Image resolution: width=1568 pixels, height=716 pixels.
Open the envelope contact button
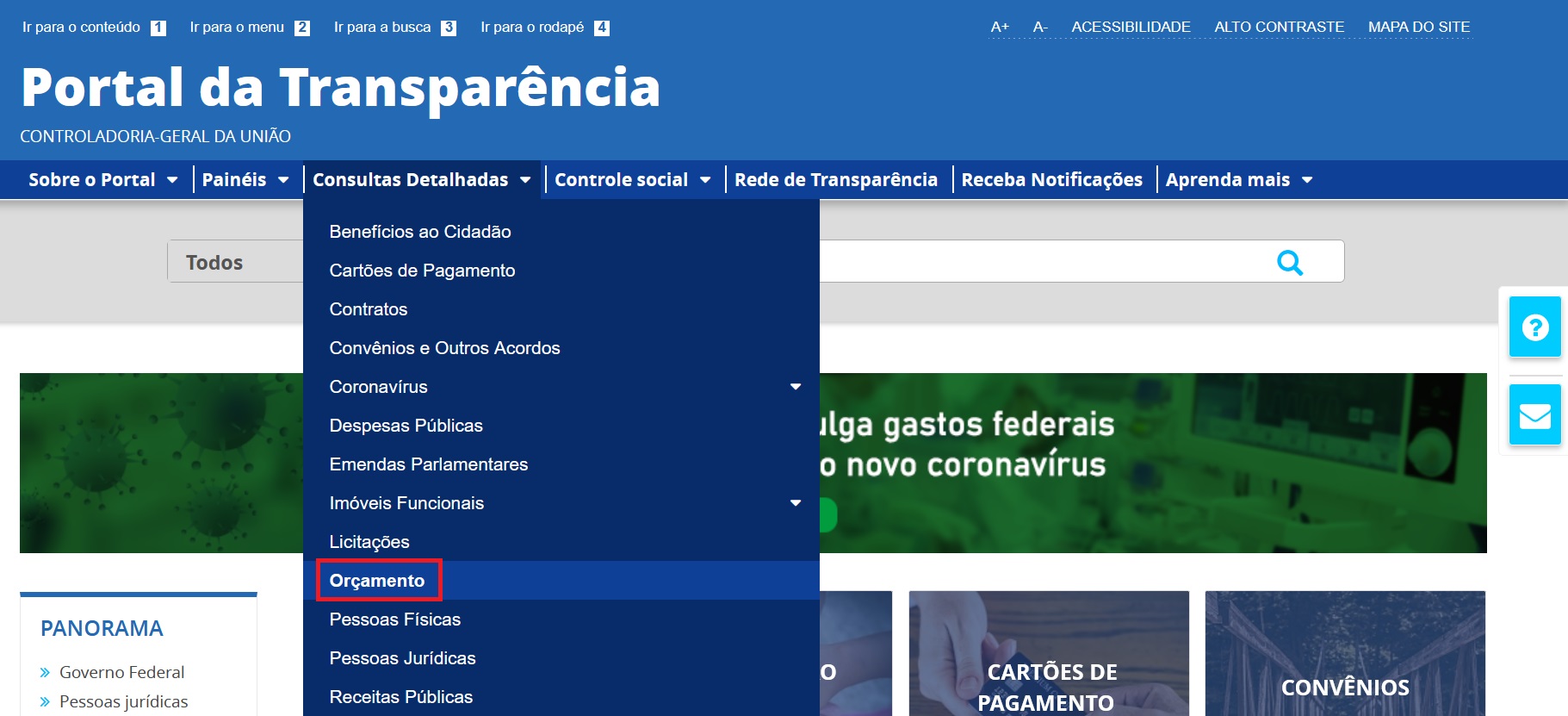1534,415
